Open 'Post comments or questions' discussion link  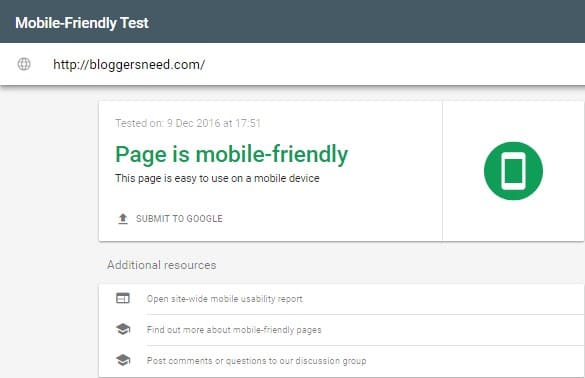pyautogui.click(x=257, y=361)
